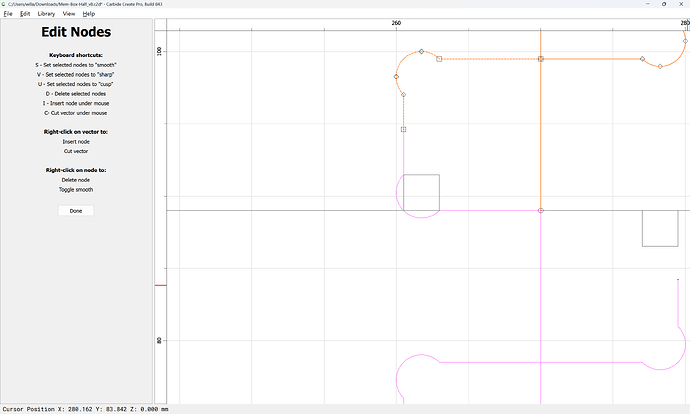Select the diamond node atop the dashed vertical segment
690x414 pixels.
coord(404,95)
